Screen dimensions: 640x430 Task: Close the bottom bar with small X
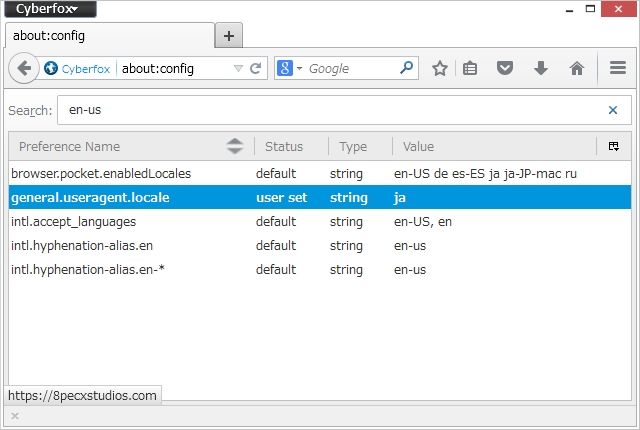pyautogui.click(x=15, y=416)
